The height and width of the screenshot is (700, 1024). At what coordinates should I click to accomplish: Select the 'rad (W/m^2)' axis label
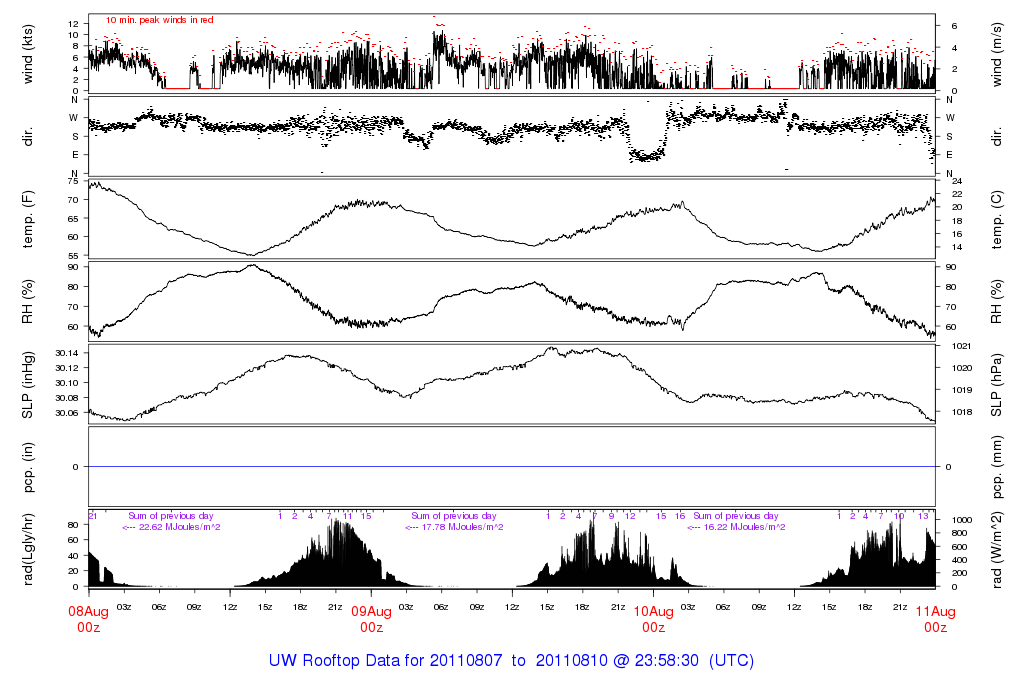pyautogui.click(x=997, y=549)
